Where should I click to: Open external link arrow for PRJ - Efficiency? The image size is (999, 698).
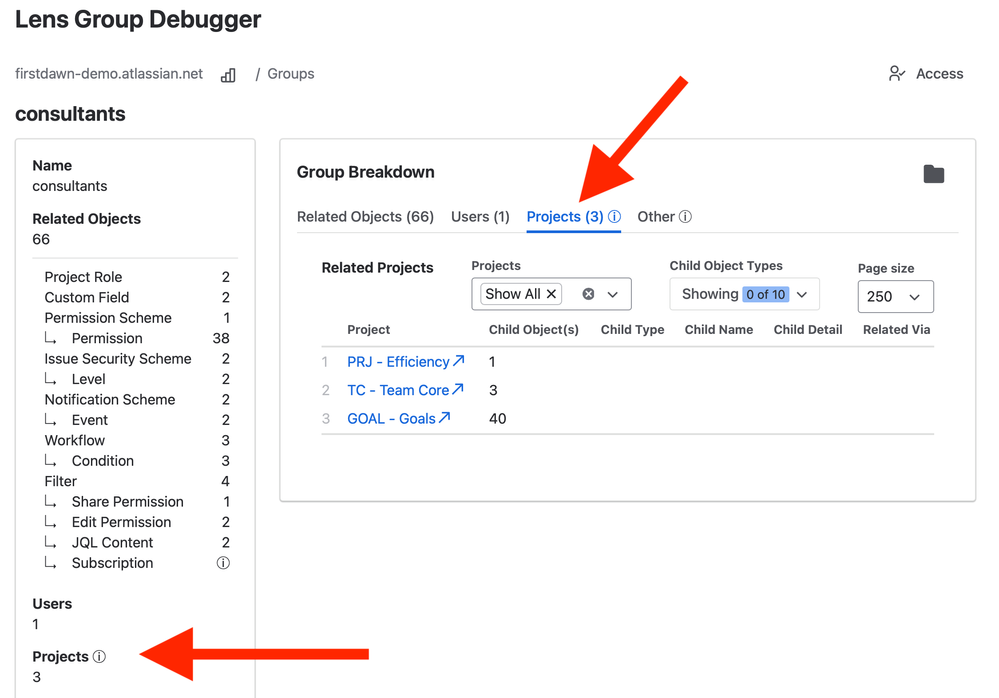[x=459, y=360]
